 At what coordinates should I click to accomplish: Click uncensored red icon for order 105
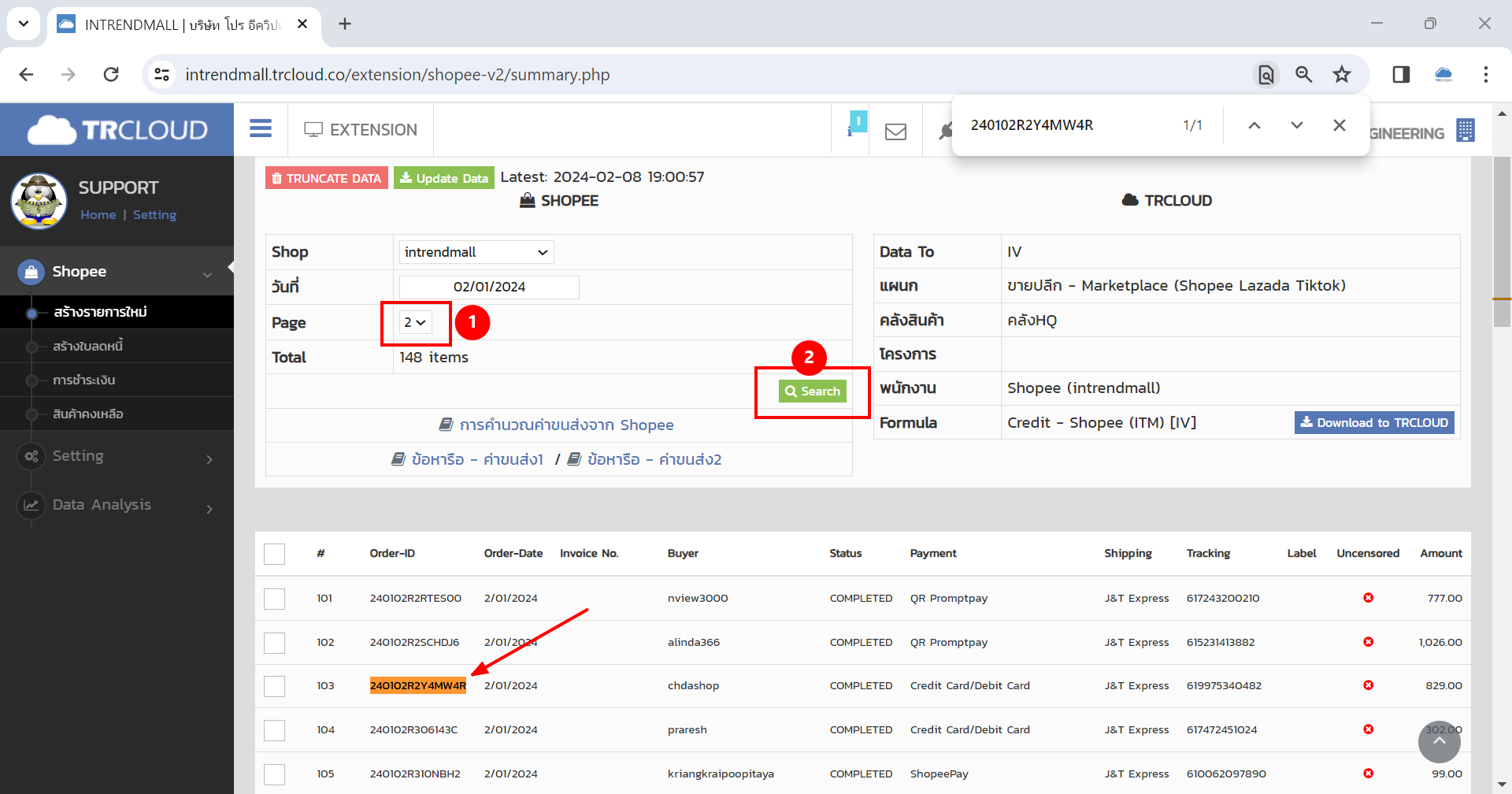point(1369,774)
